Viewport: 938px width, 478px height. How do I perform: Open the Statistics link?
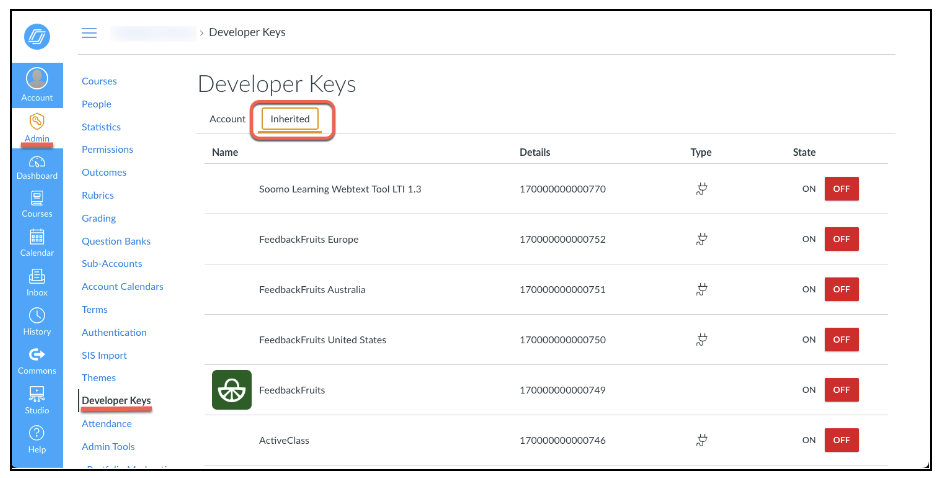[101, 127]
